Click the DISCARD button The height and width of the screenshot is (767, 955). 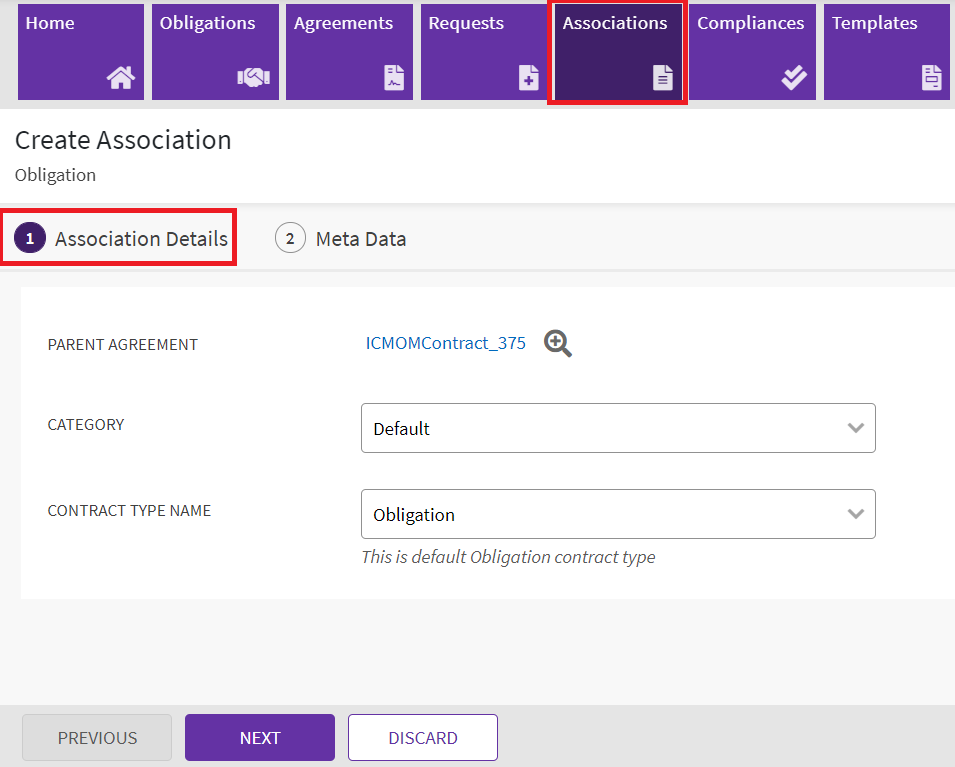tap(422, 738)
